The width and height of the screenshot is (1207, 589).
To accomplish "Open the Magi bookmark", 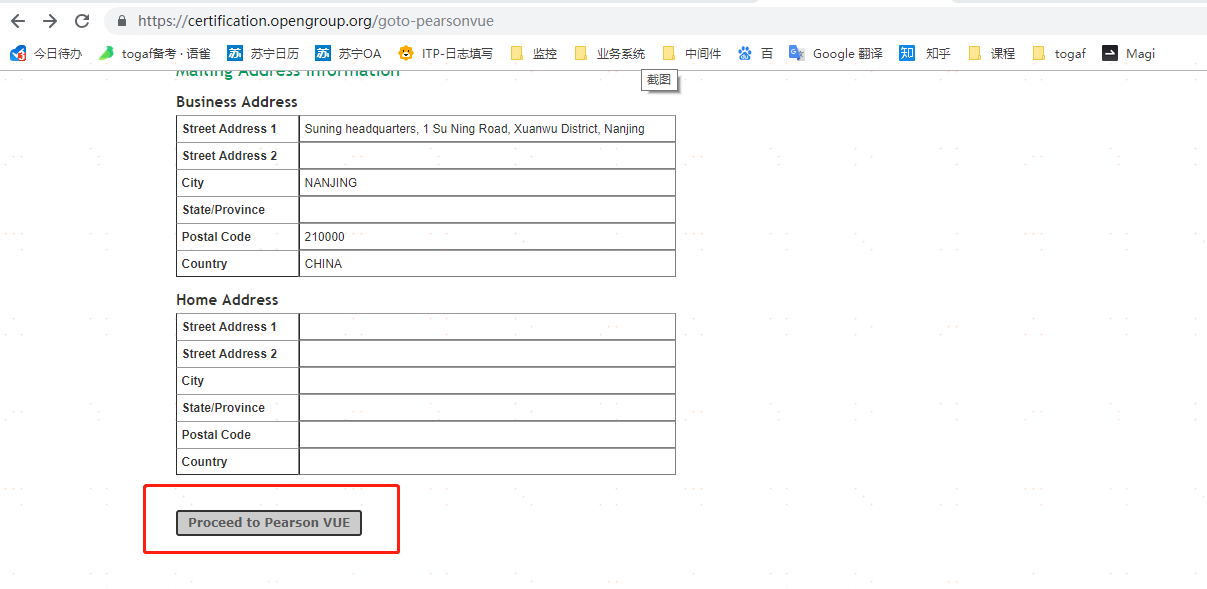I will 1129,54.
